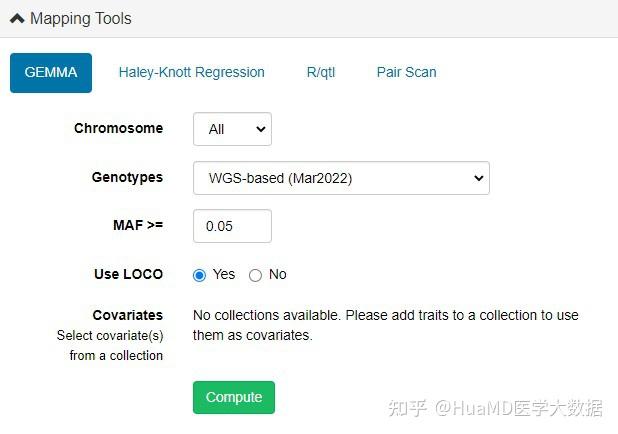Switch to the GEMMA tab
Viewport: 618px width, 434px height.
[51, 73]
